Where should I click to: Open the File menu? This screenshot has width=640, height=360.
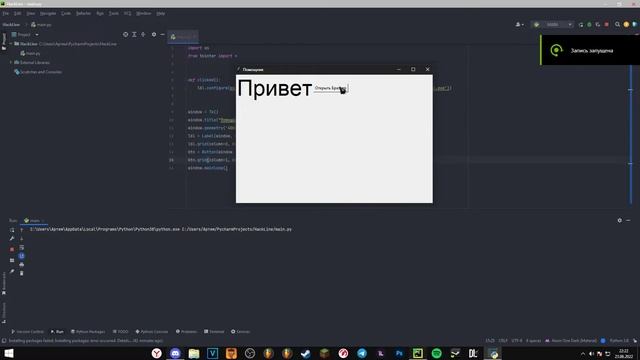[5, 13]
